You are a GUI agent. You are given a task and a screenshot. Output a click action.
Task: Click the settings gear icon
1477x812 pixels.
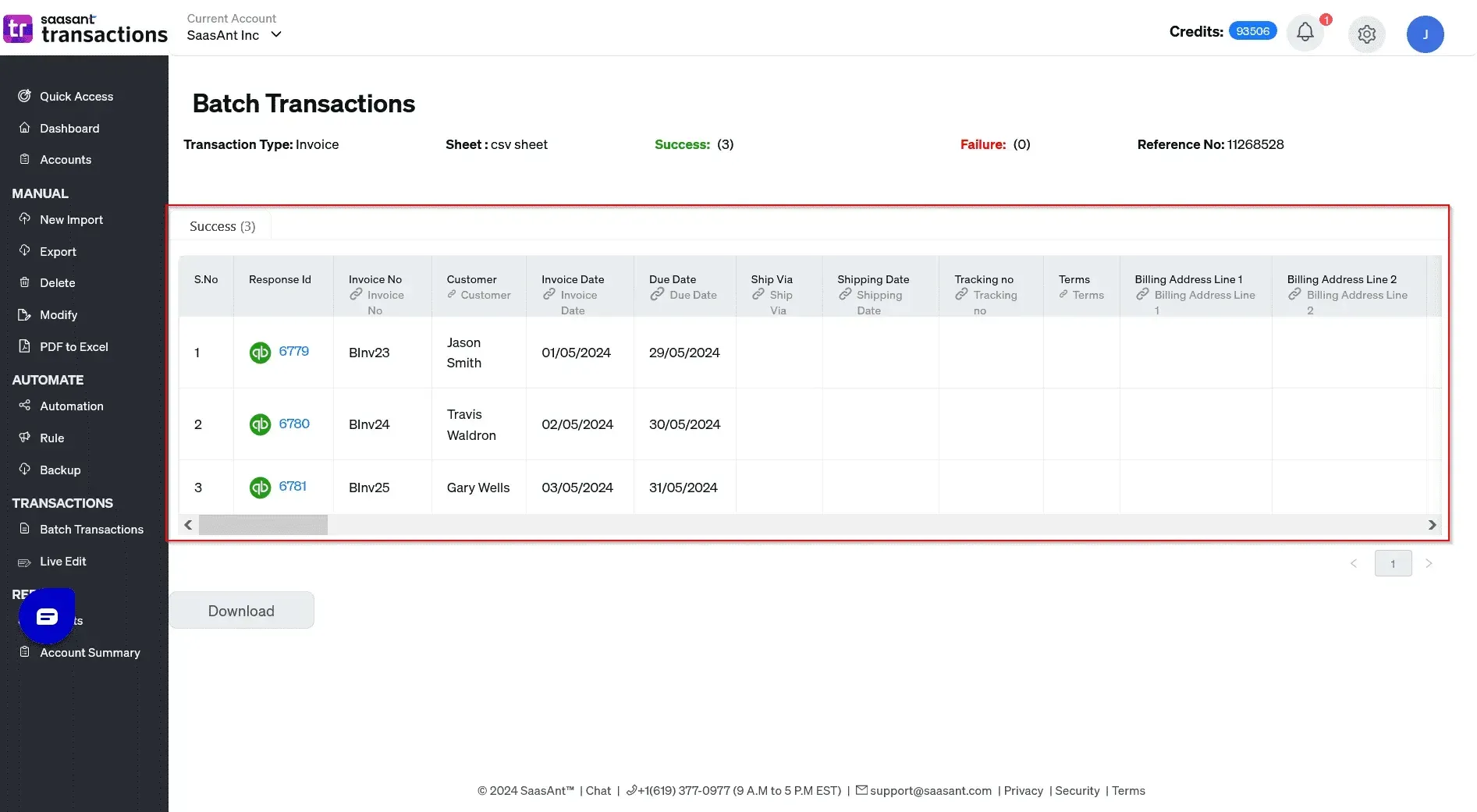click(x=1366, y=34)
